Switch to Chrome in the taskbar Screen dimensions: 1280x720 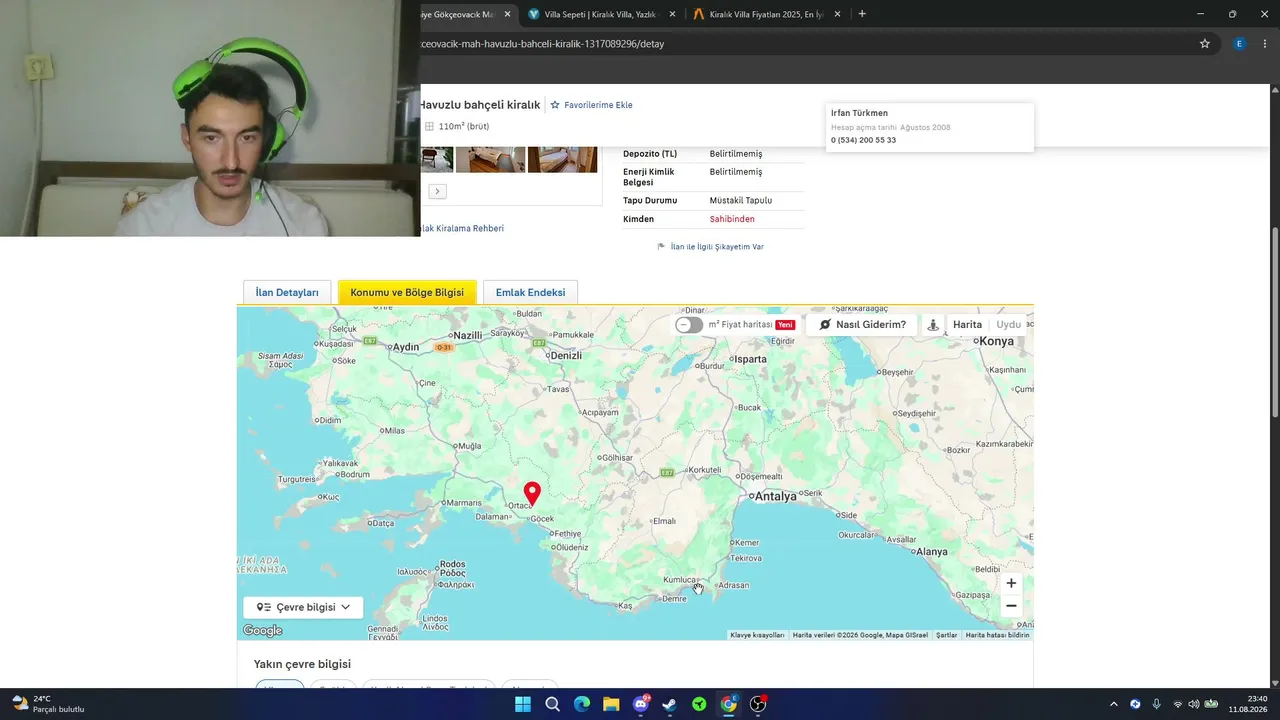[x=729, y=704]
